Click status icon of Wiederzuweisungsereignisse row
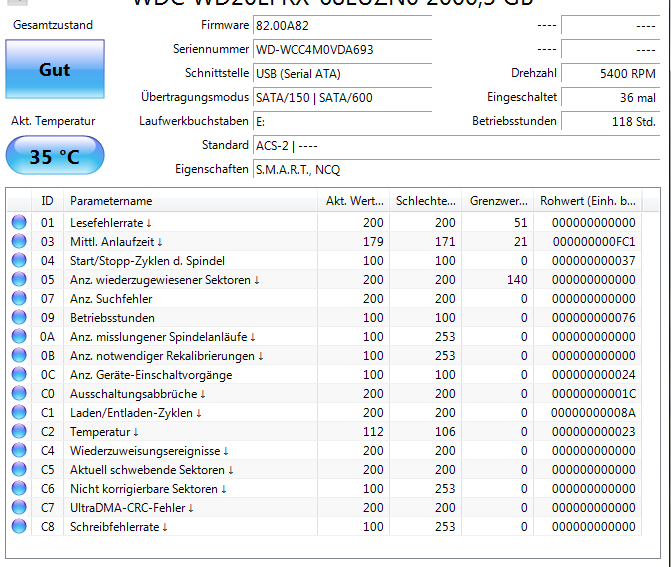The height and width of the screenshot is (567, 671). pos(19,450)
